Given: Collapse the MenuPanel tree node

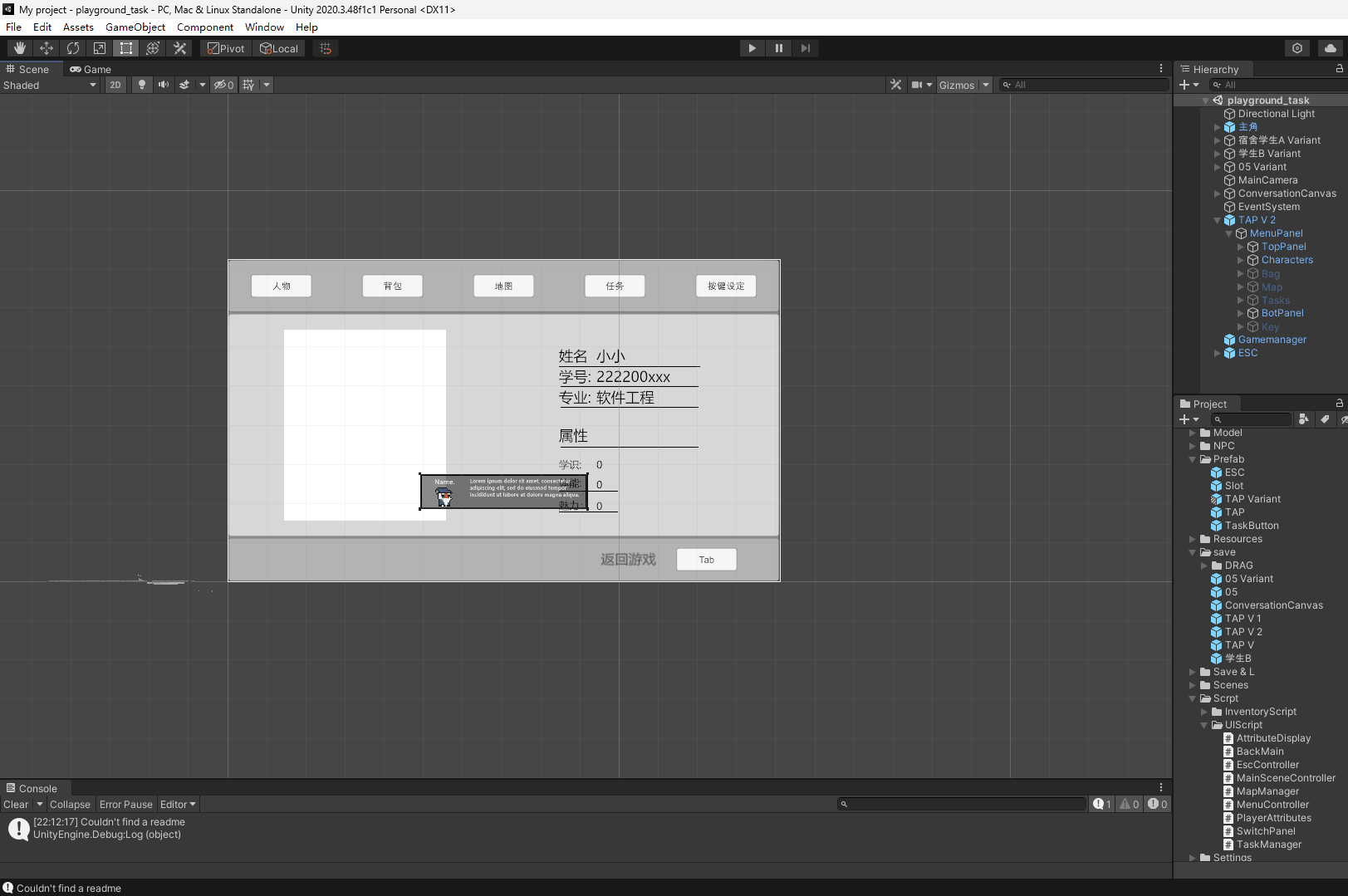Looking at the screenshot, I should pyautogui.click(x=1229, y=233).
